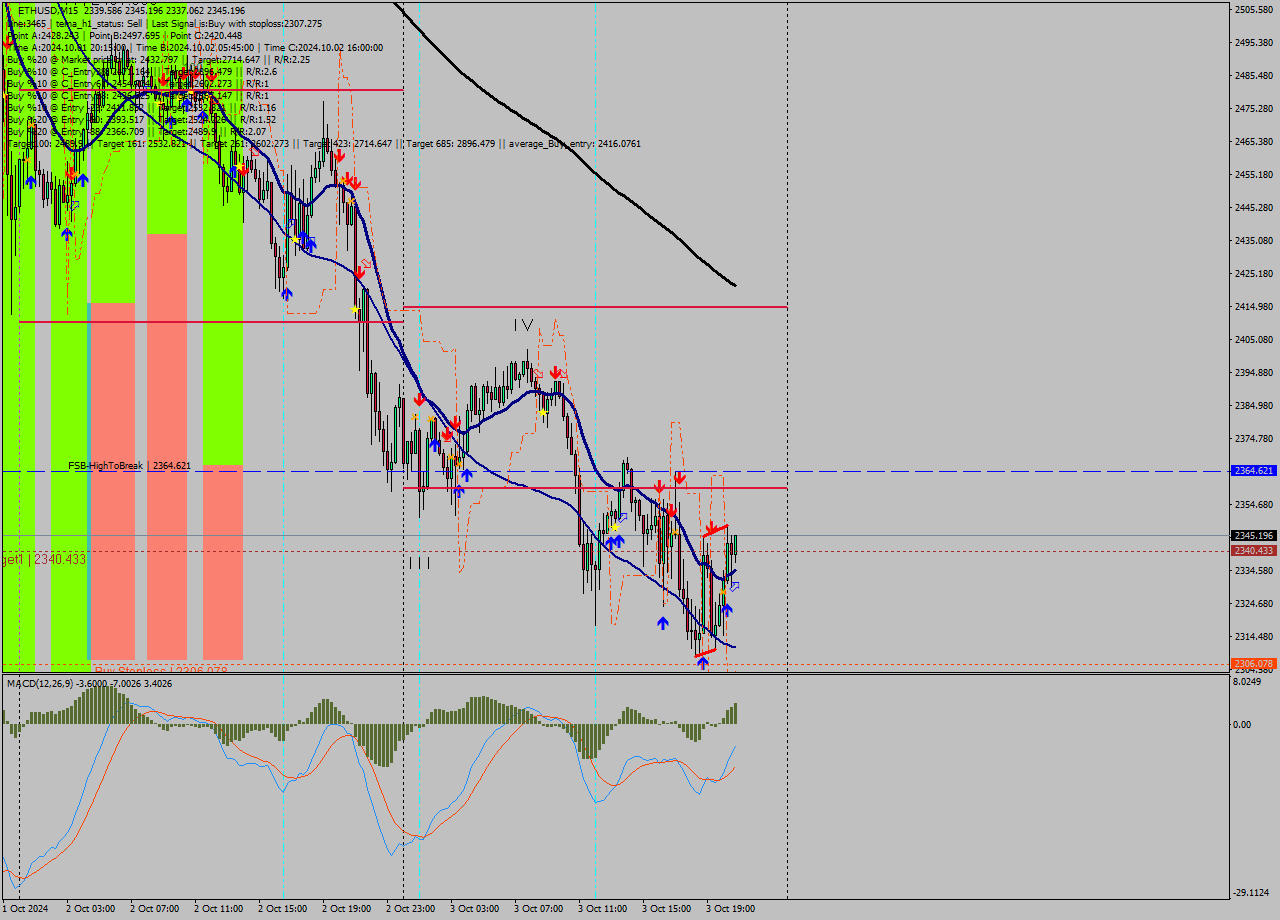Click the 2324.680 price scale value

click(x=1254, y=604)
